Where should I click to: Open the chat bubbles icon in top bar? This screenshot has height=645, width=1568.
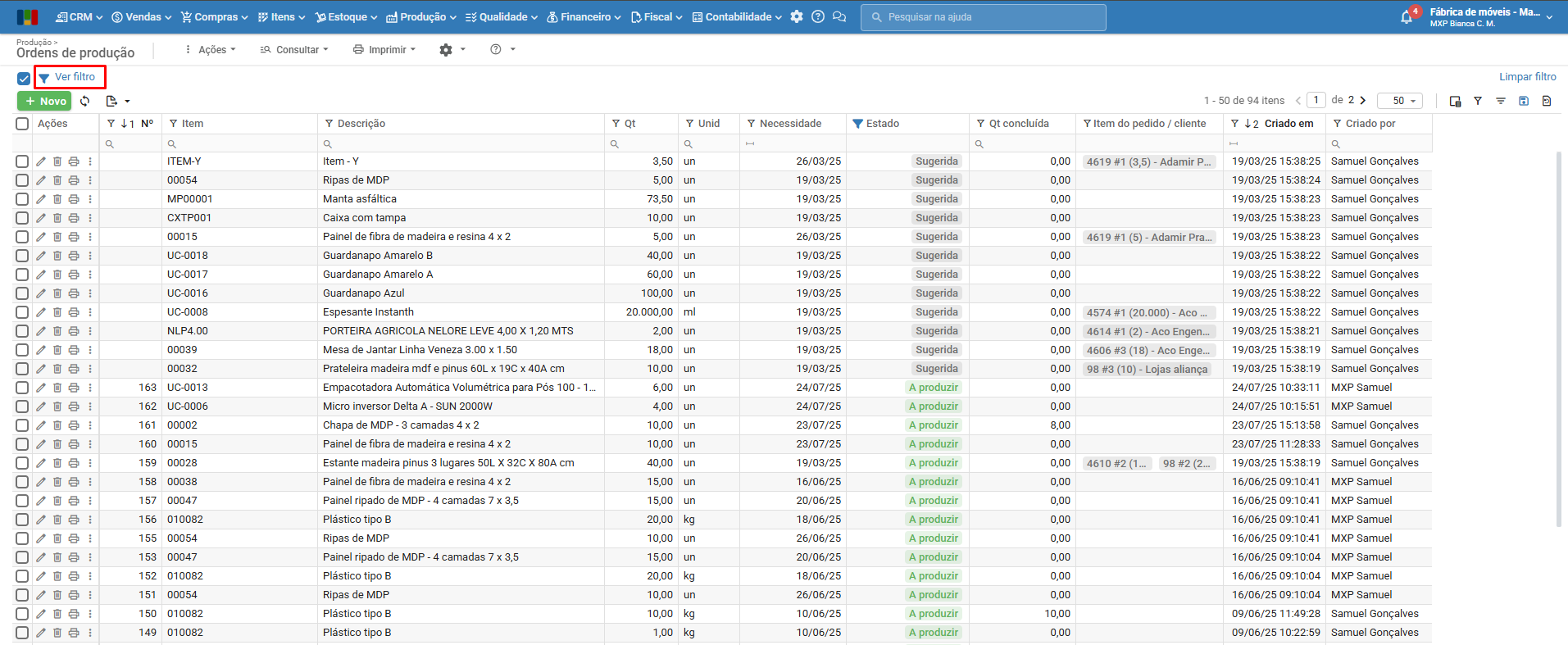point(839,17)
